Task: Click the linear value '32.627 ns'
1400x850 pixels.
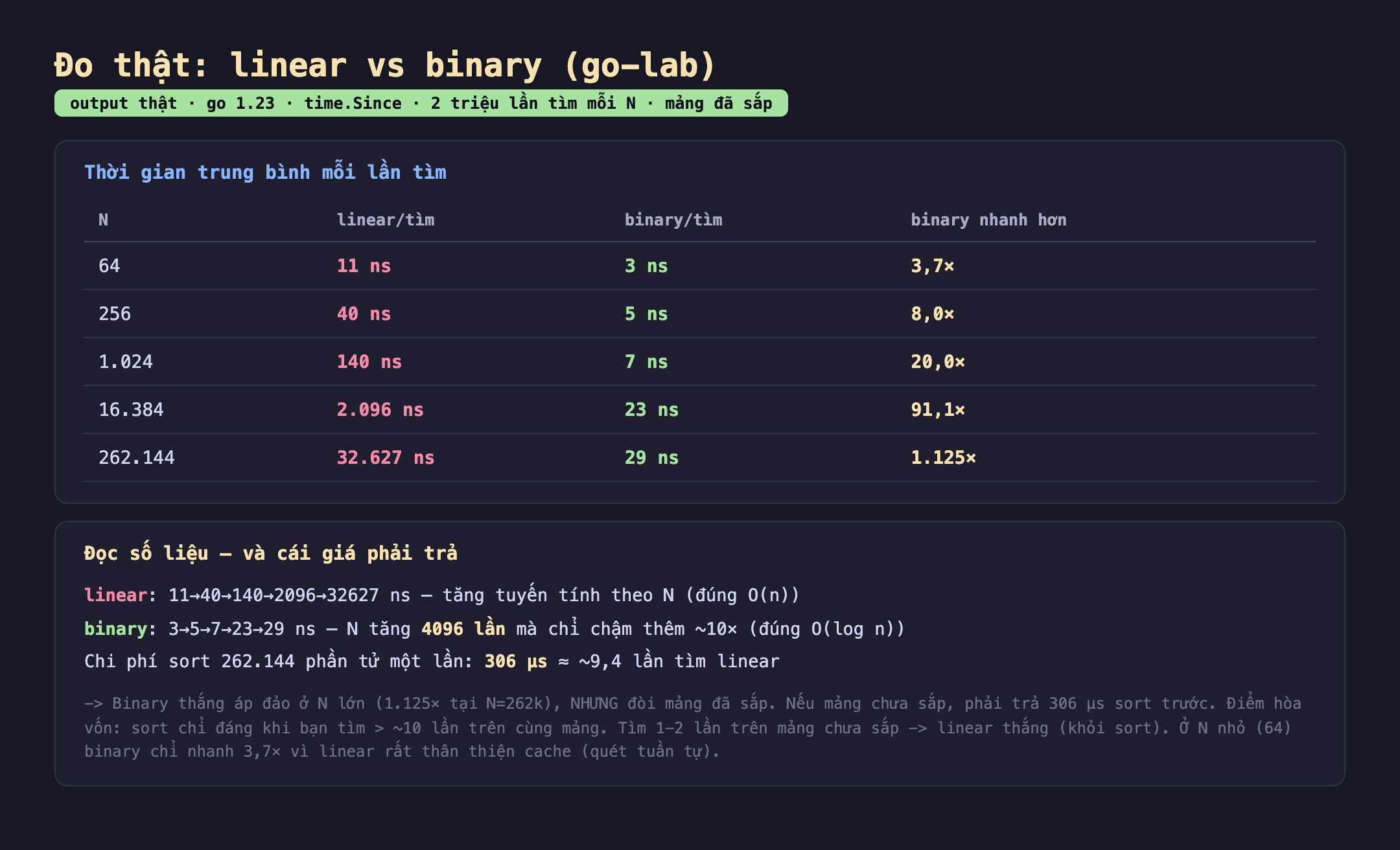Action: coord(386,457)
